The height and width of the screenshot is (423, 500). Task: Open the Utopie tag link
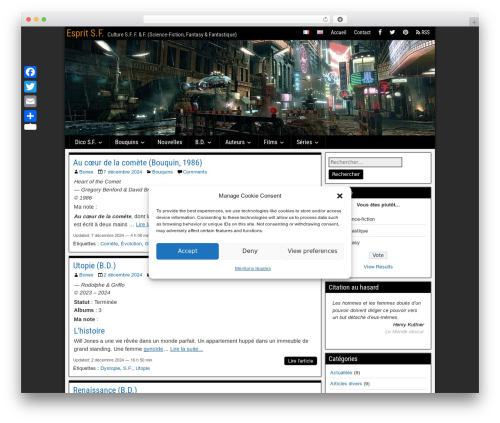pos(143,368)
